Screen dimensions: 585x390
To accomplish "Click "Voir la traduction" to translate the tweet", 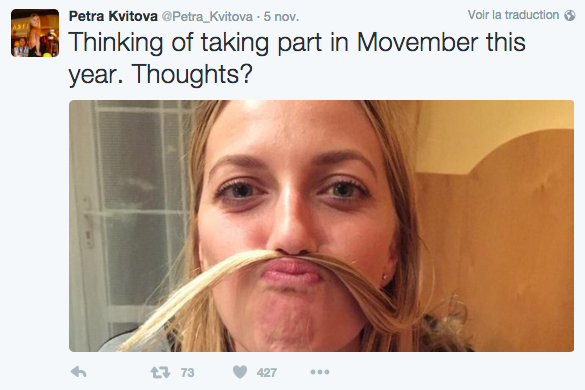I will pos(513,15).
